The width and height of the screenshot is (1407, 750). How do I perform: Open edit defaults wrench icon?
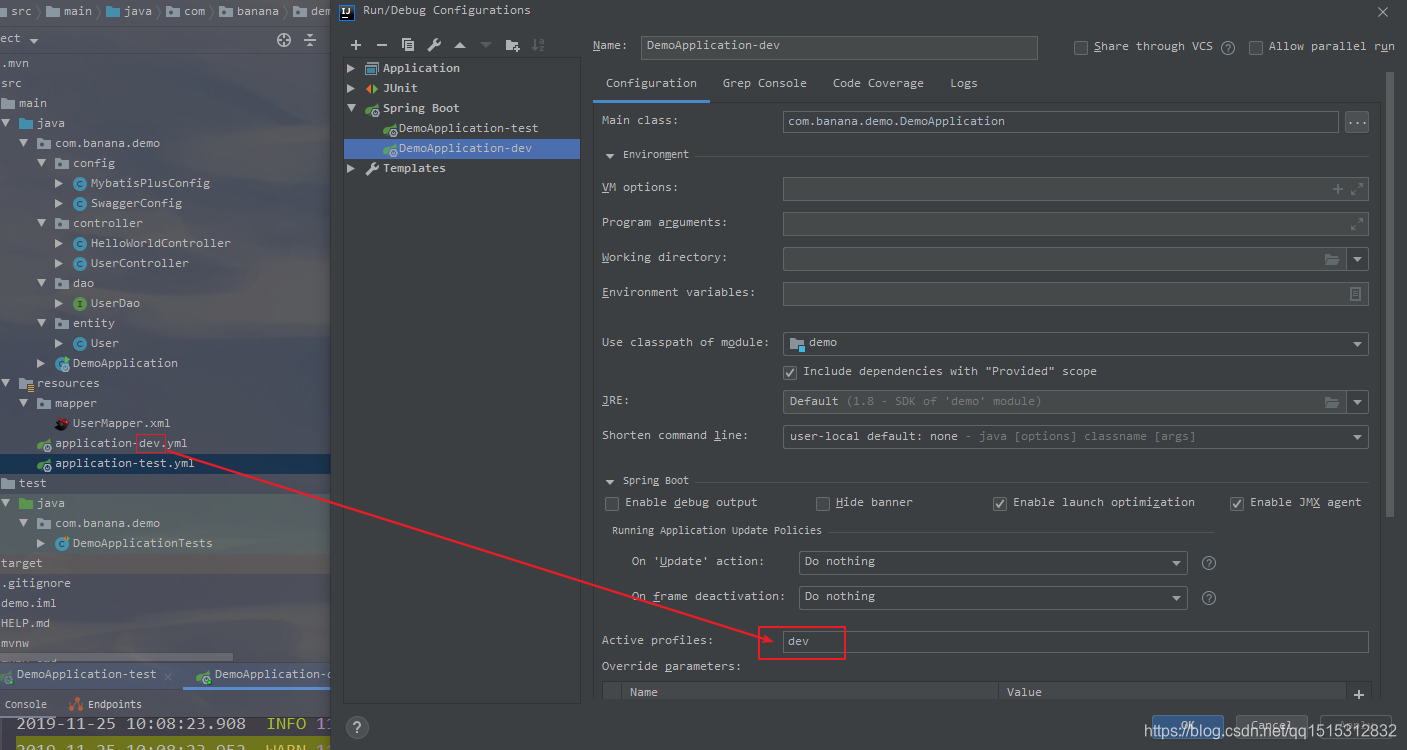(x=434, y=45)
